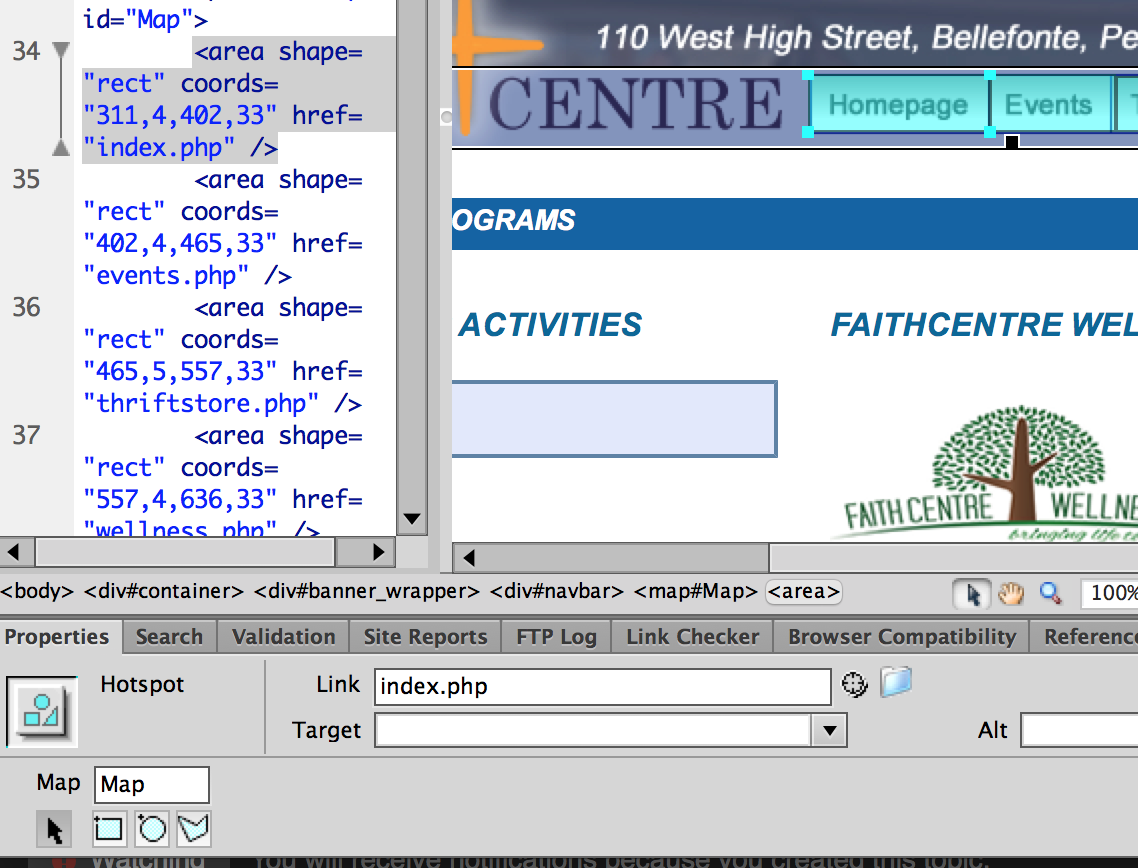Image resolution: width=1138 pixels, height=868 pixels.
Task: Click coords "311,4,402,33" in code
Action: click(179, 115)
